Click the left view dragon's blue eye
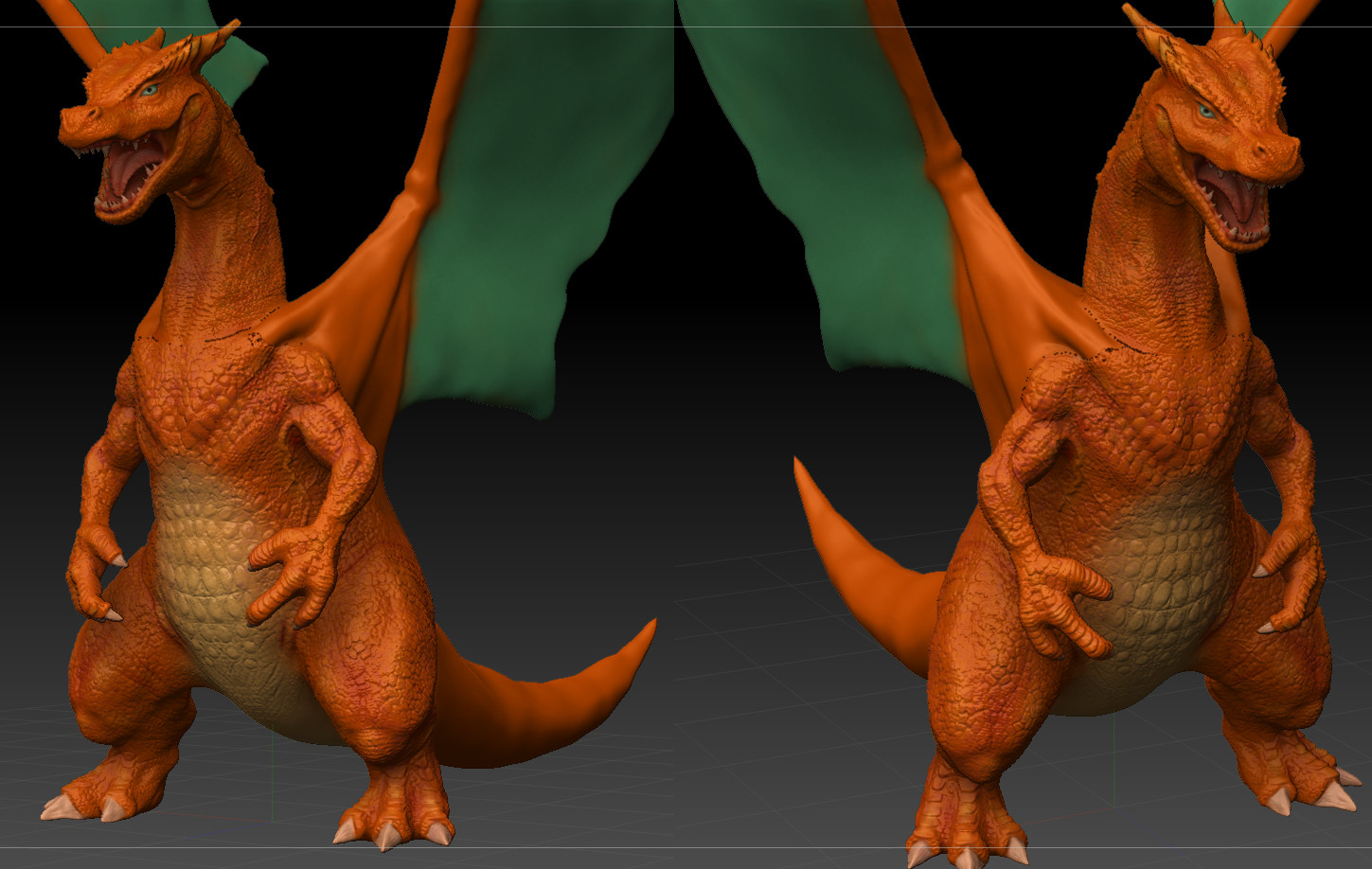 point(150,91)
